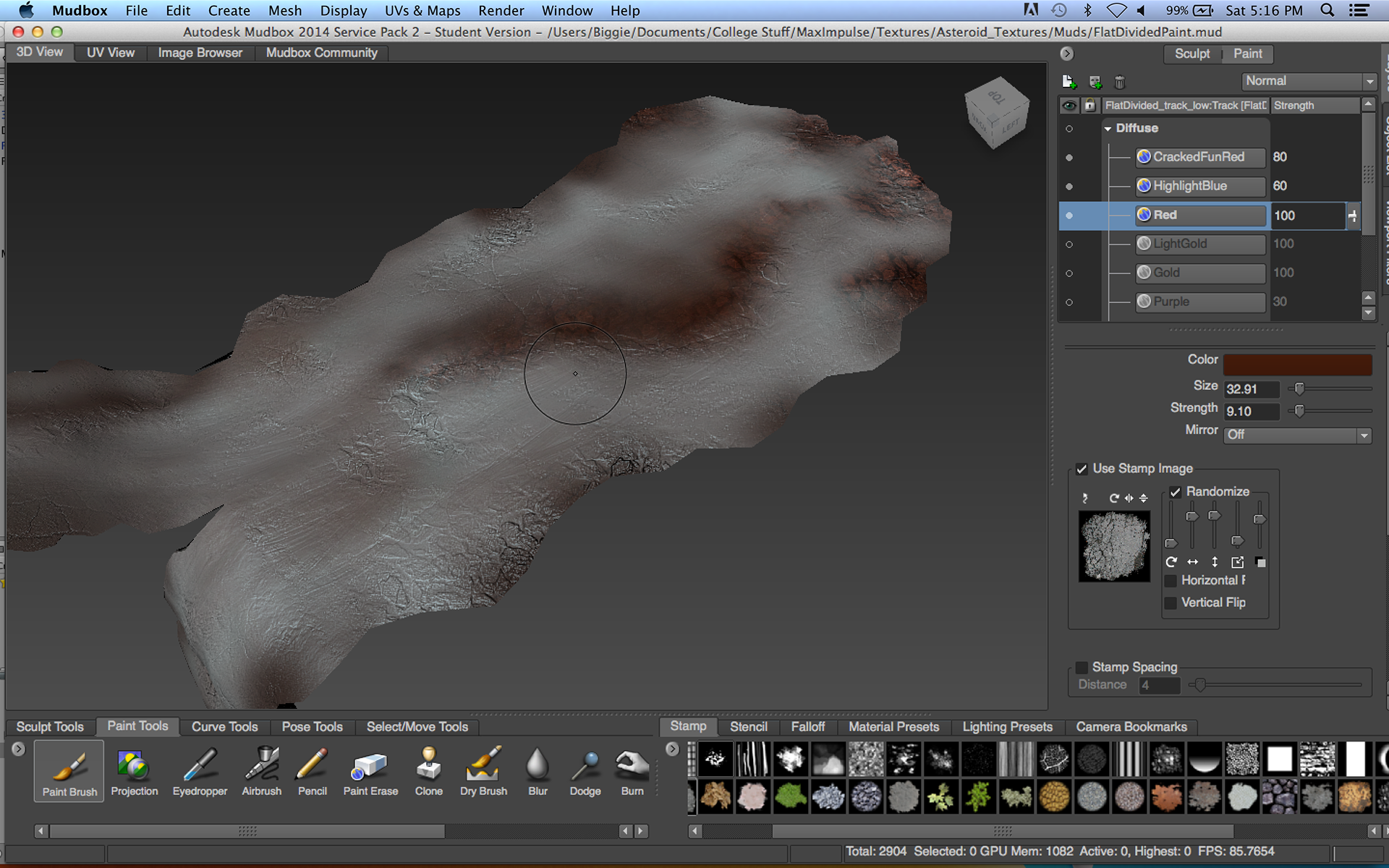Image resolution: width=1389 pixels, height=868 pixels.
Task: Toggle visibility of the CrackedFunRed layer
Action: click(1069, 158)
